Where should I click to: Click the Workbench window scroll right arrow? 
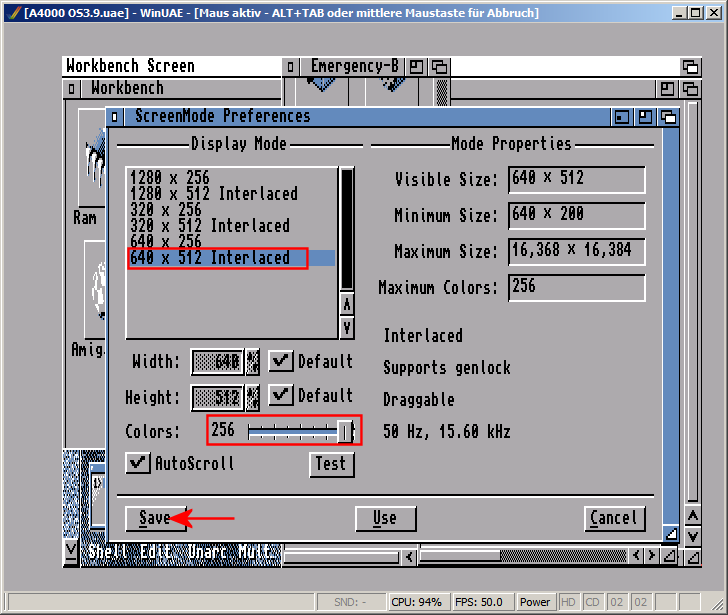tap(651, 555)
